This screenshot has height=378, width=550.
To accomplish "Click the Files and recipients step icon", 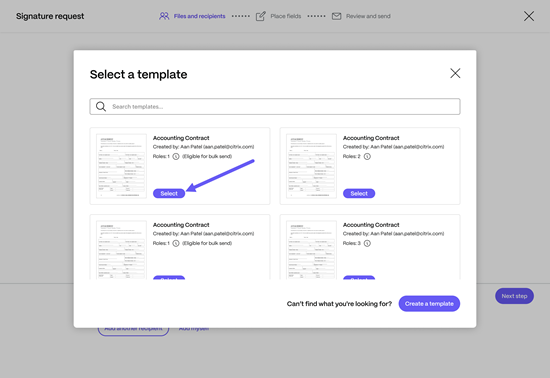I will tap(164, 16).
